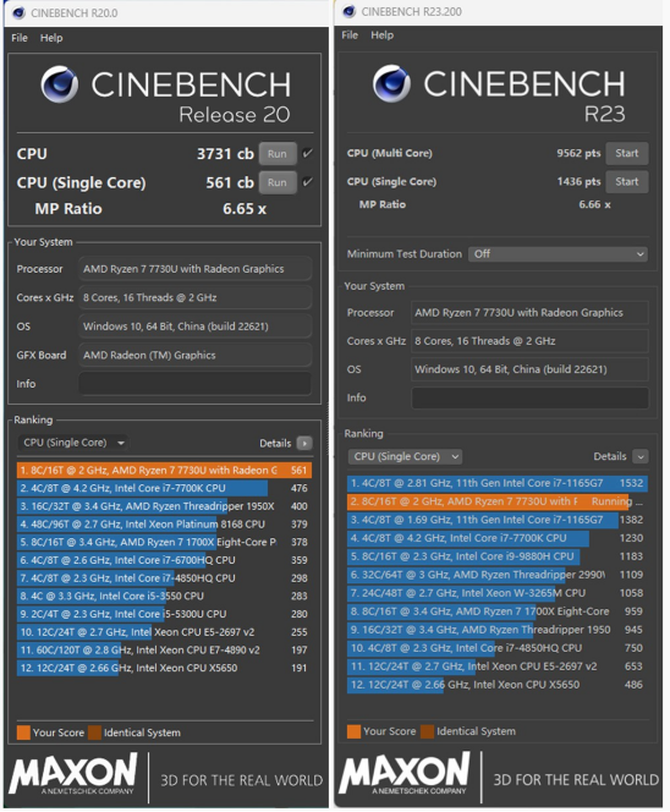
Task: Click the 3731 cb CPU score in R20
Action: point(225,154)
